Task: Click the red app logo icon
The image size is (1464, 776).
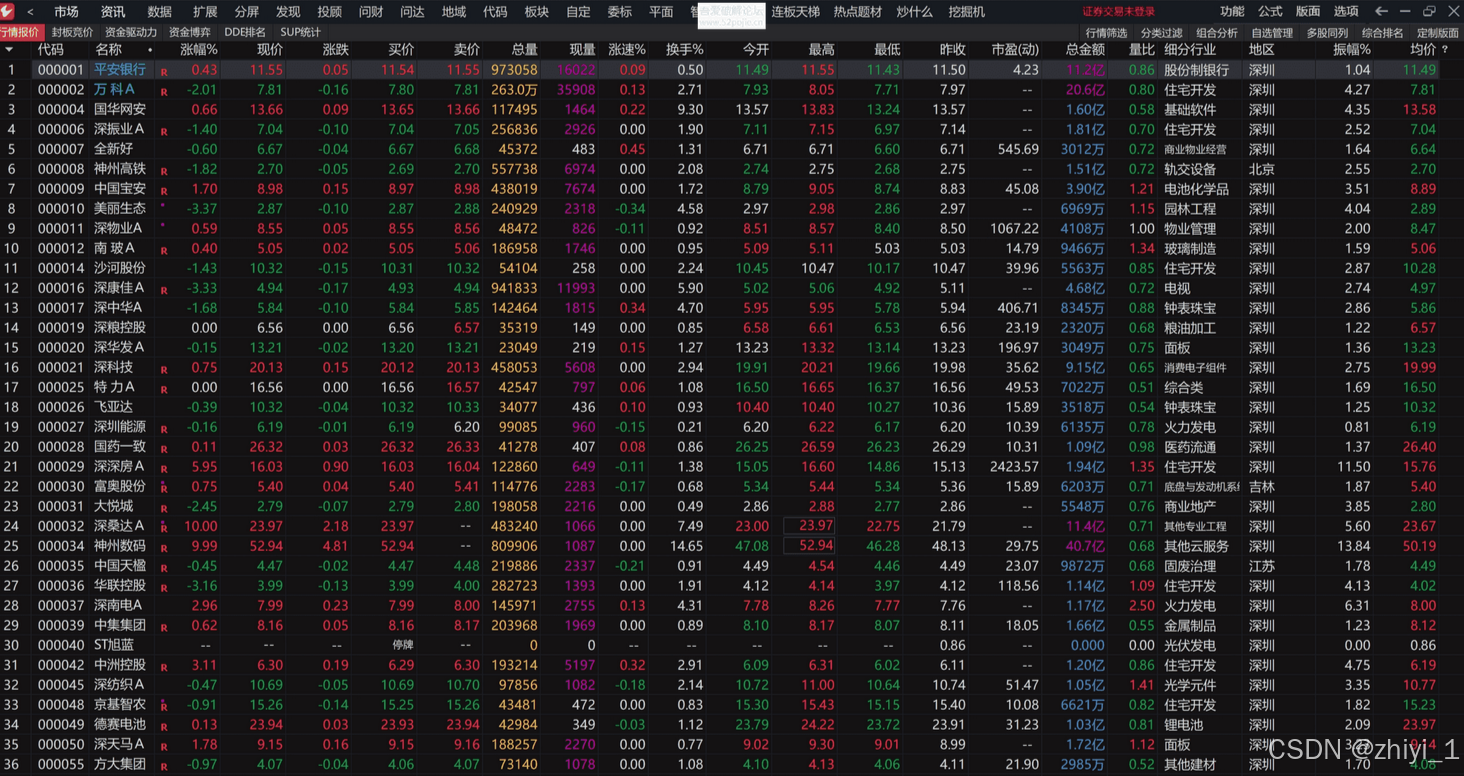Action: tap(9, 11)
